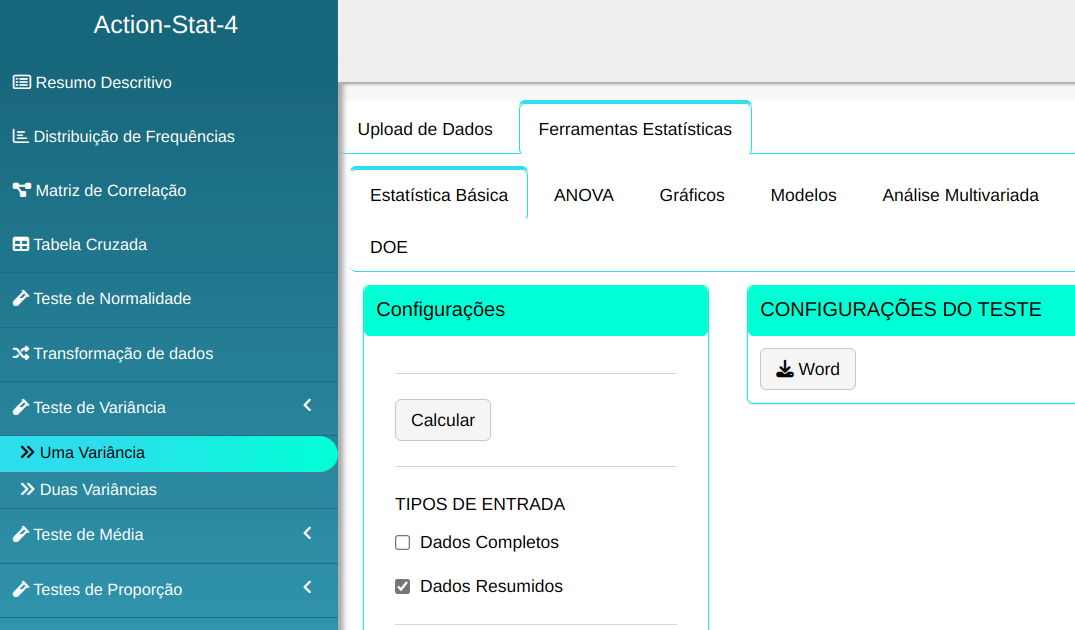
Task: Collapse the Teste de Variância chevron
Action: tap(307, 405)
